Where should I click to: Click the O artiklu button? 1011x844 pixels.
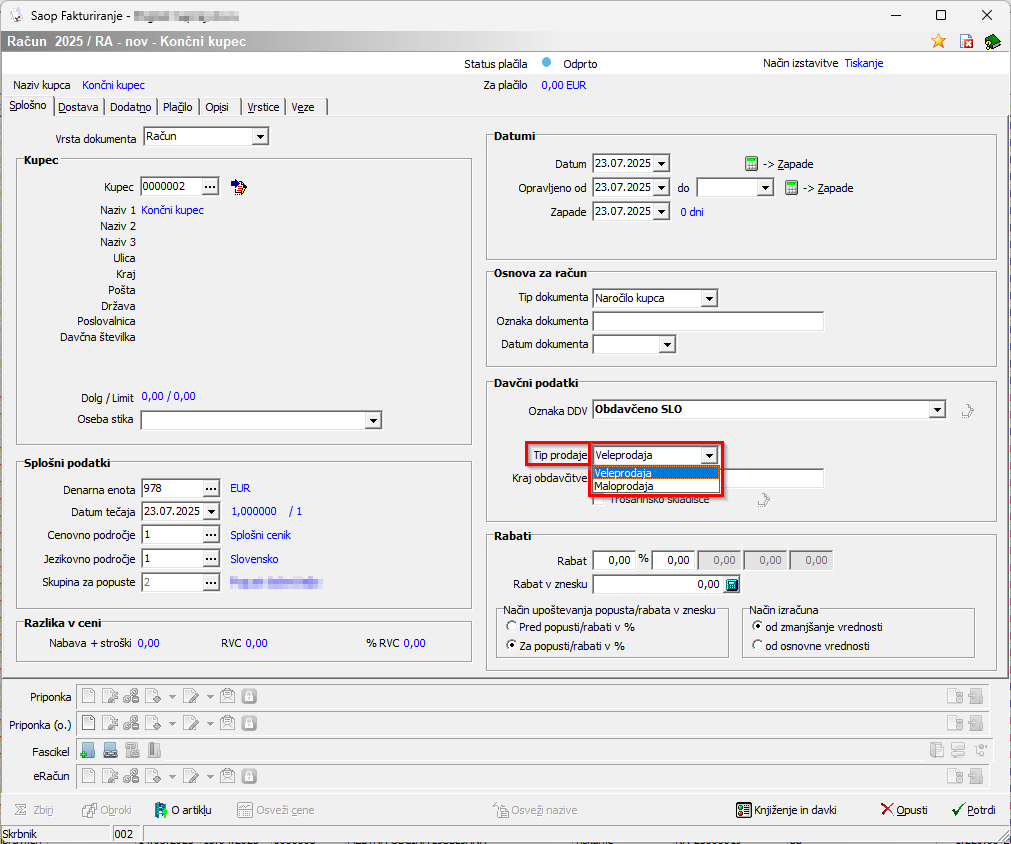(182, 810)
